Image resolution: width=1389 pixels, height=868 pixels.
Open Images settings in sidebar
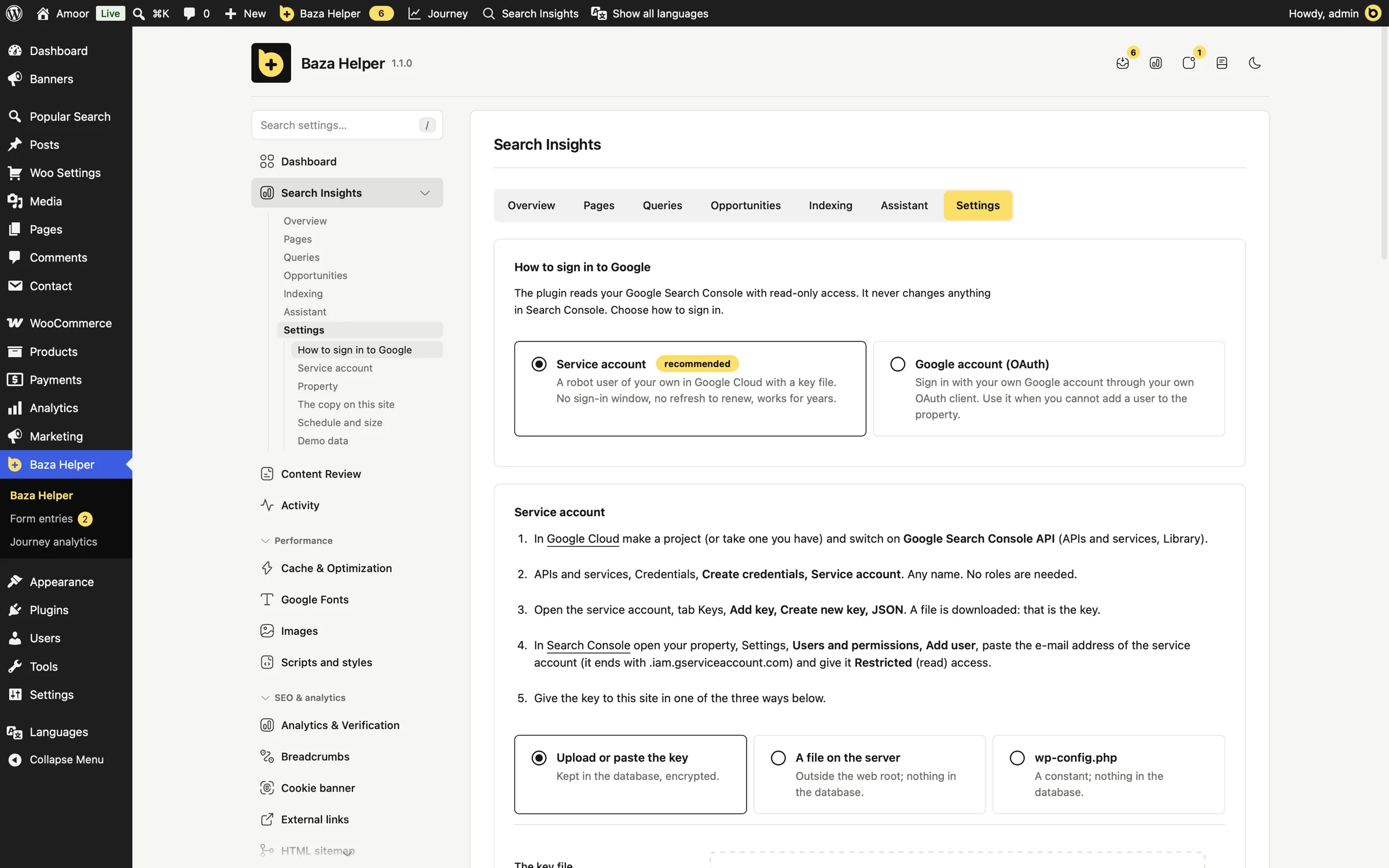tap(347, 630)
